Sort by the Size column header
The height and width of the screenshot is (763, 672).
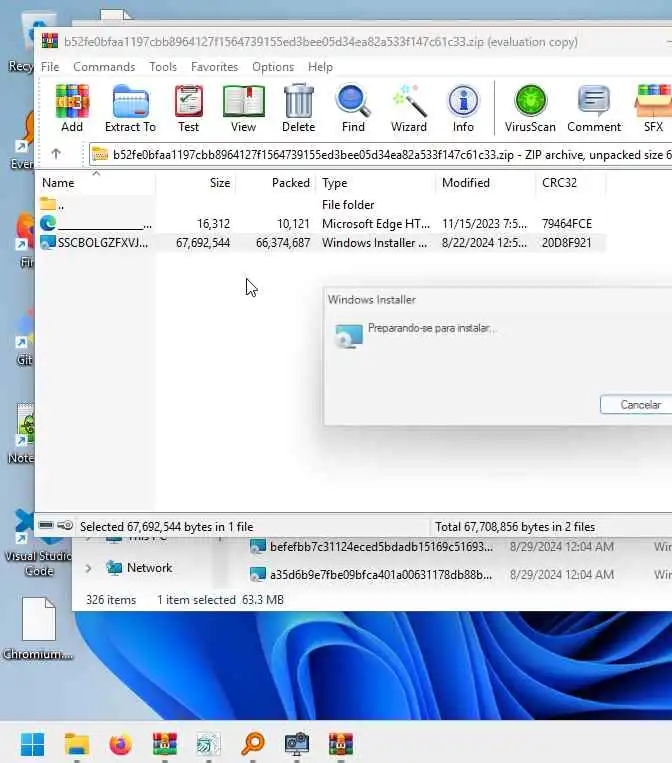tap(196, 183)
